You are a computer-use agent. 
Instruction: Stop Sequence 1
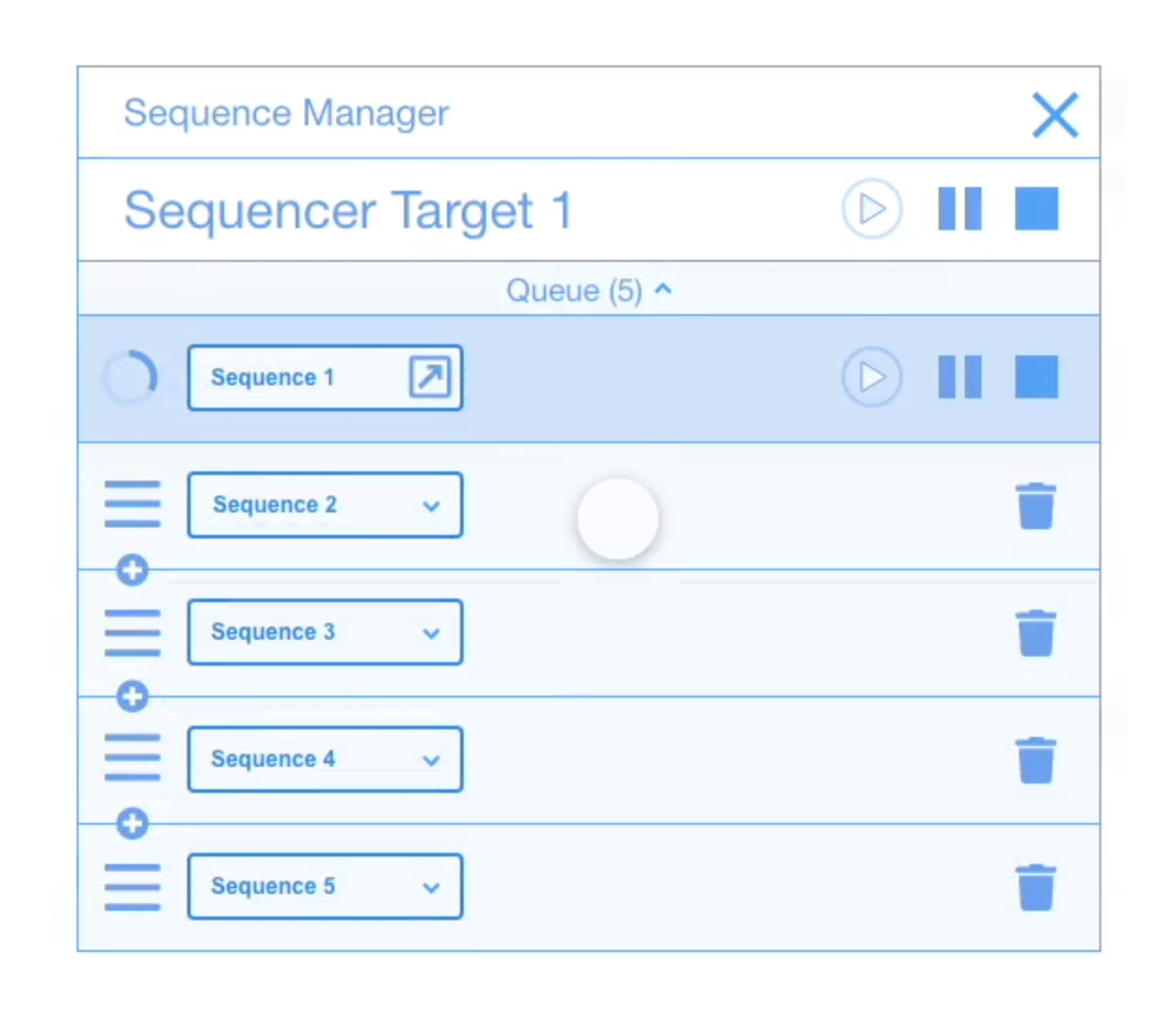[x=1036, y=378]
